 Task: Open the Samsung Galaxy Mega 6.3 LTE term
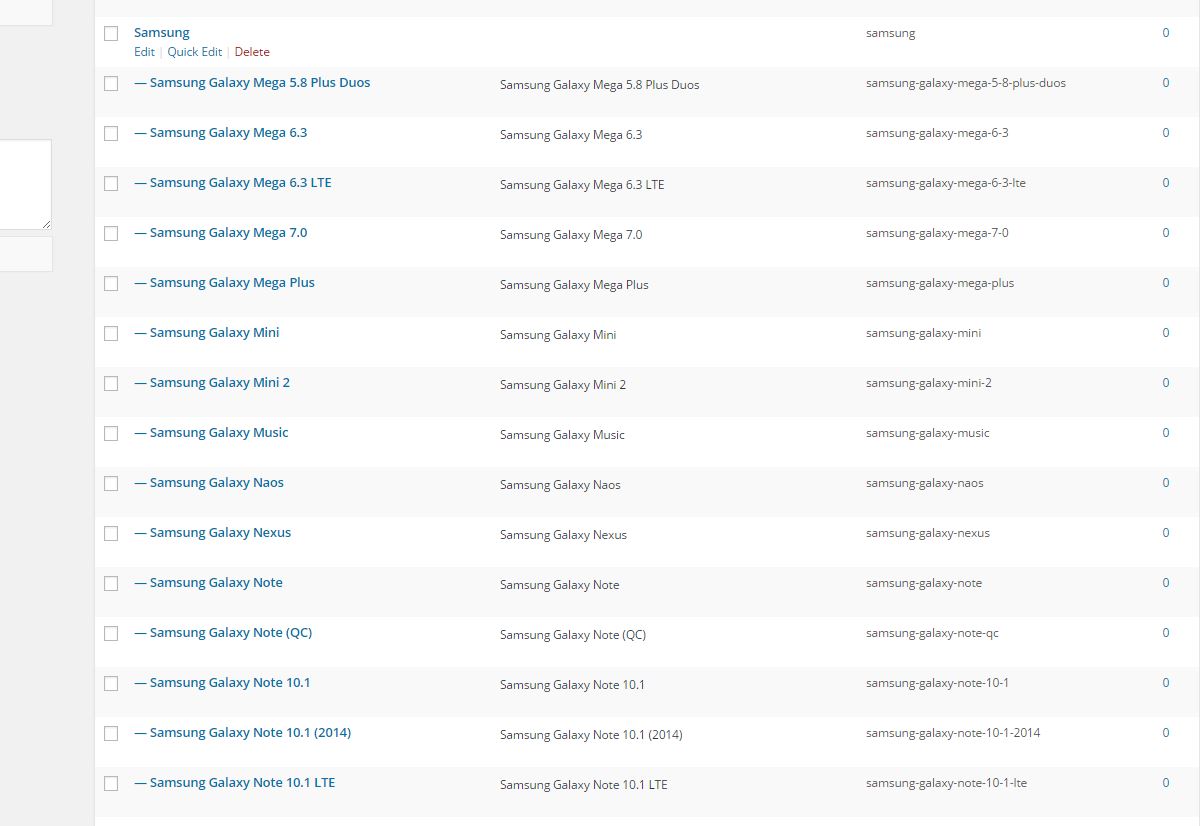point(240,183)
